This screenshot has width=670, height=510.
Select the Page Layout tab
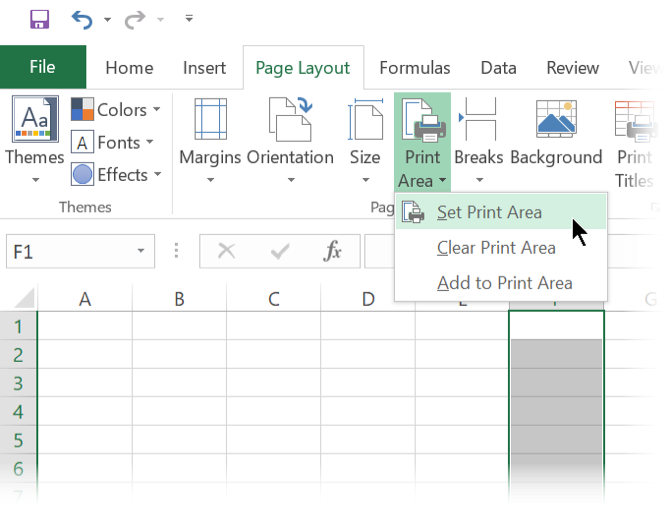pos(303,68)
